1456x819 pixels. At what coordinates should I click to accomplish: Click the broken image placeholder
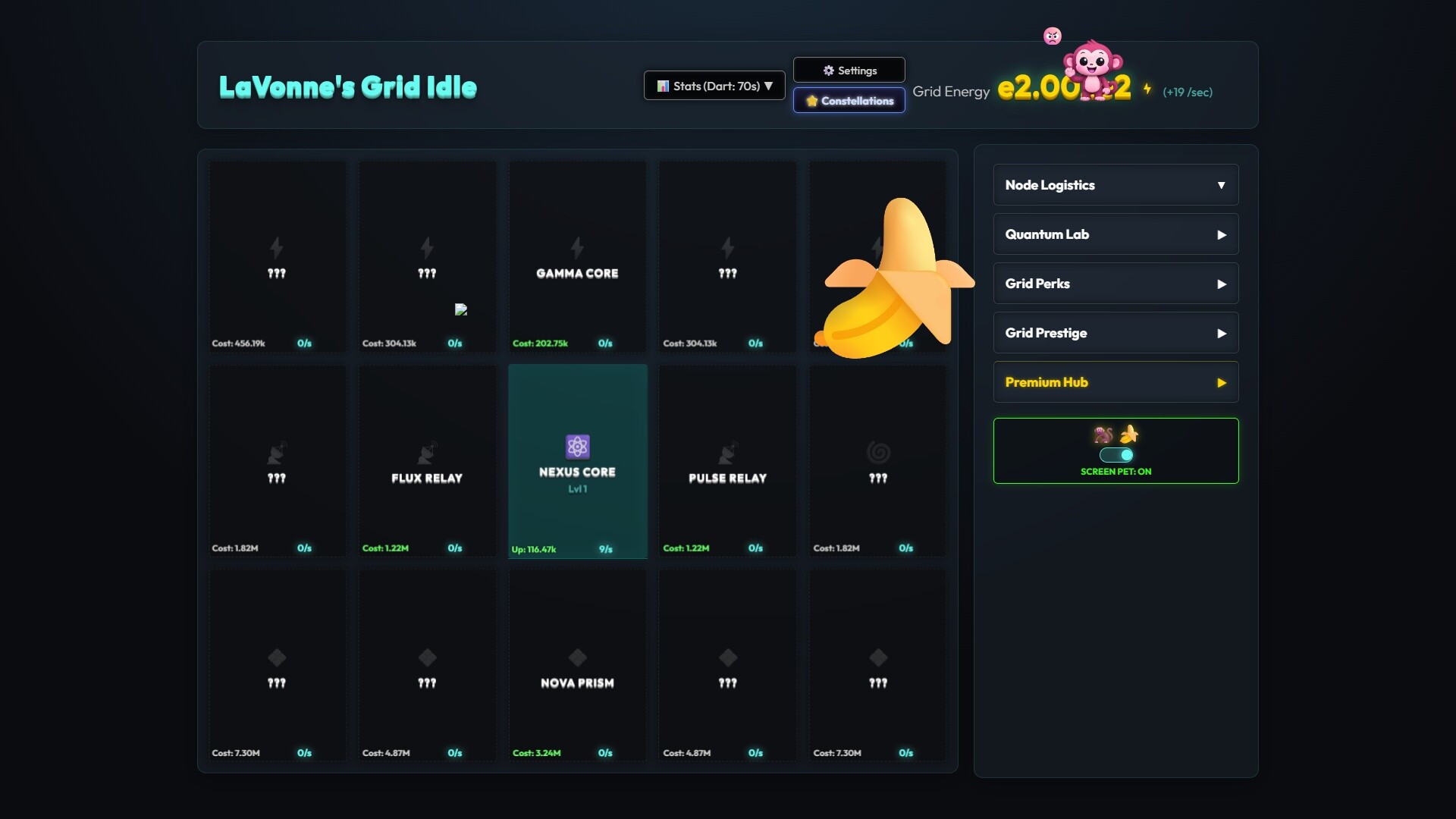click(461, 309)
